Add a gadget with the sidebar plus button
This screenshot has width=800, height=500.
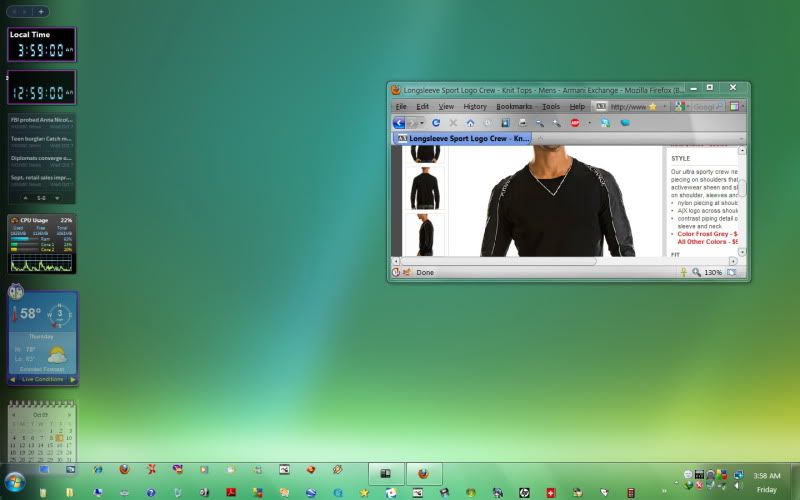coord(41,11)
